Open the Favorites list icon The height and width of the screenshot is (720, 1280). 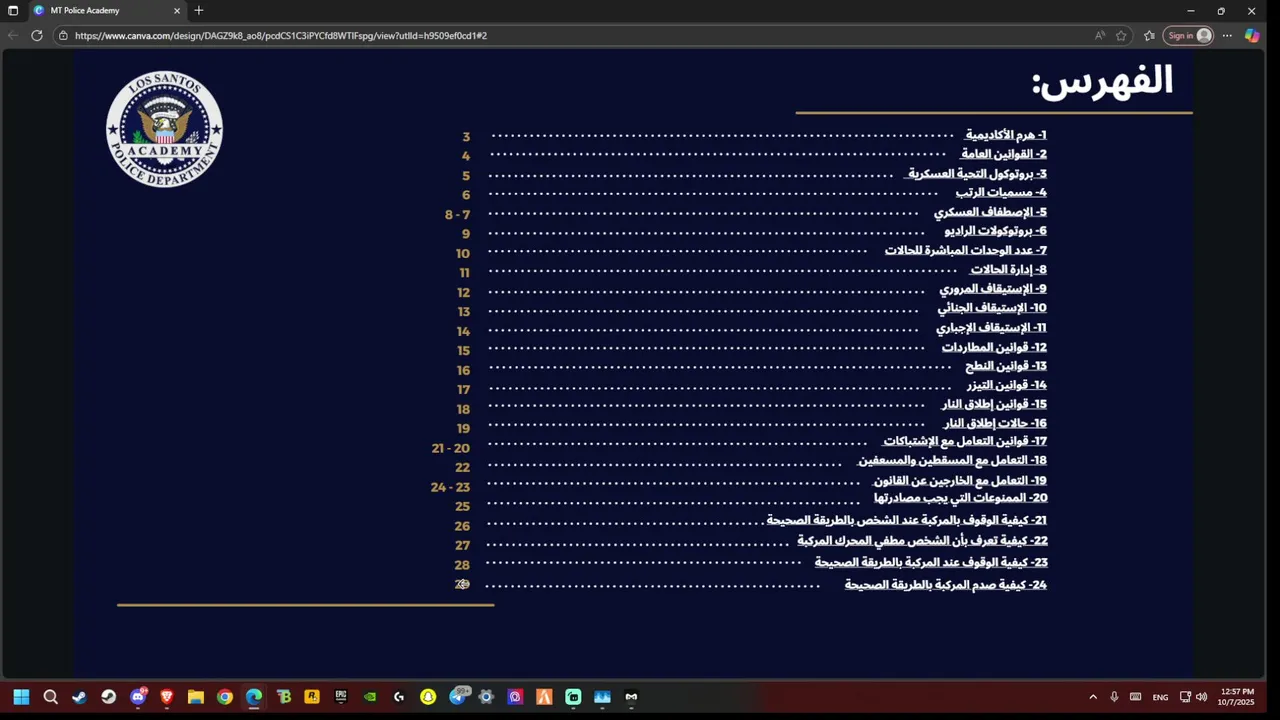[1149, 35]
